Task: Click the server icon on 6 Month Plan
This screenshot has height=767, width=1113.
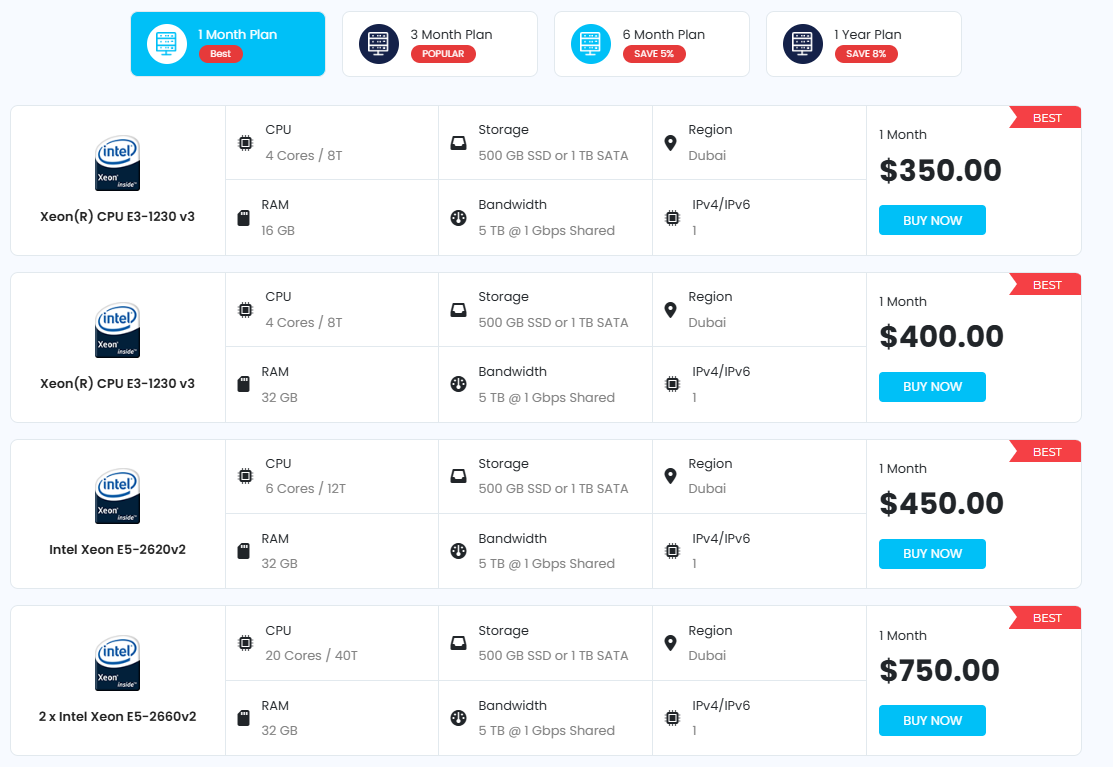Action: click(591, 44)
